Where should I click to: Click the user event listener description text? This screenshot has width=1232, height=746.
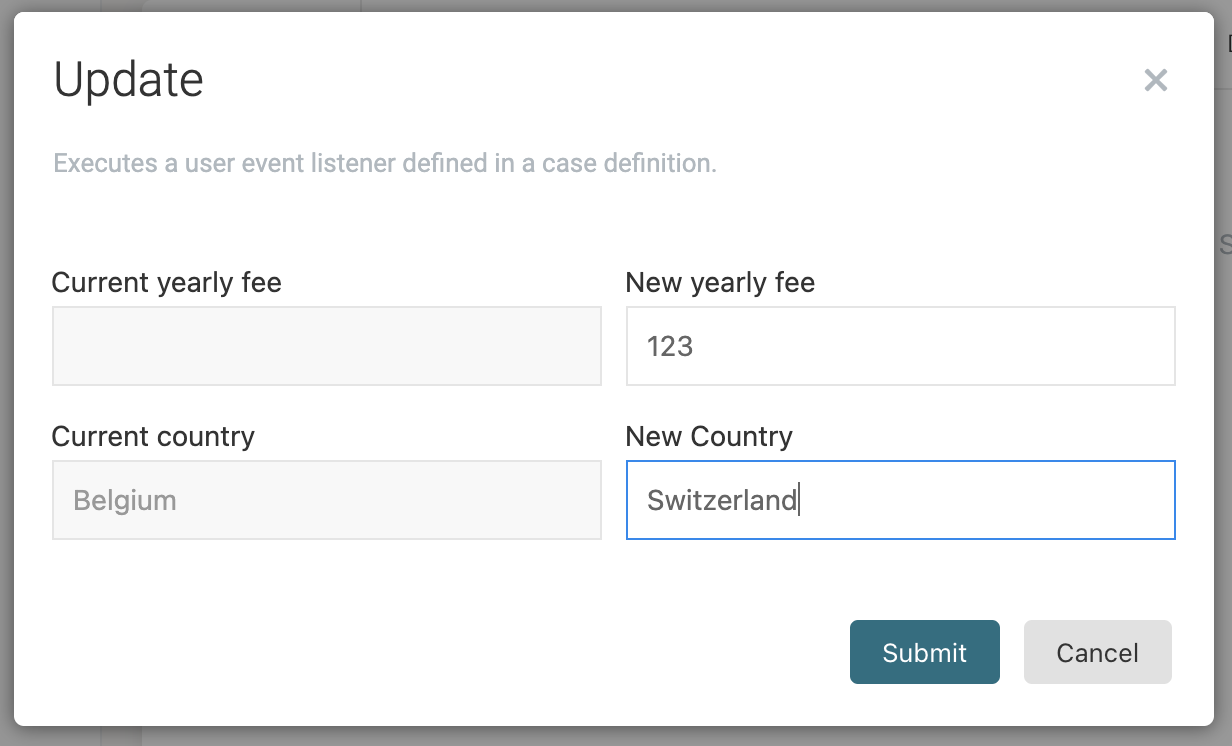385,163
